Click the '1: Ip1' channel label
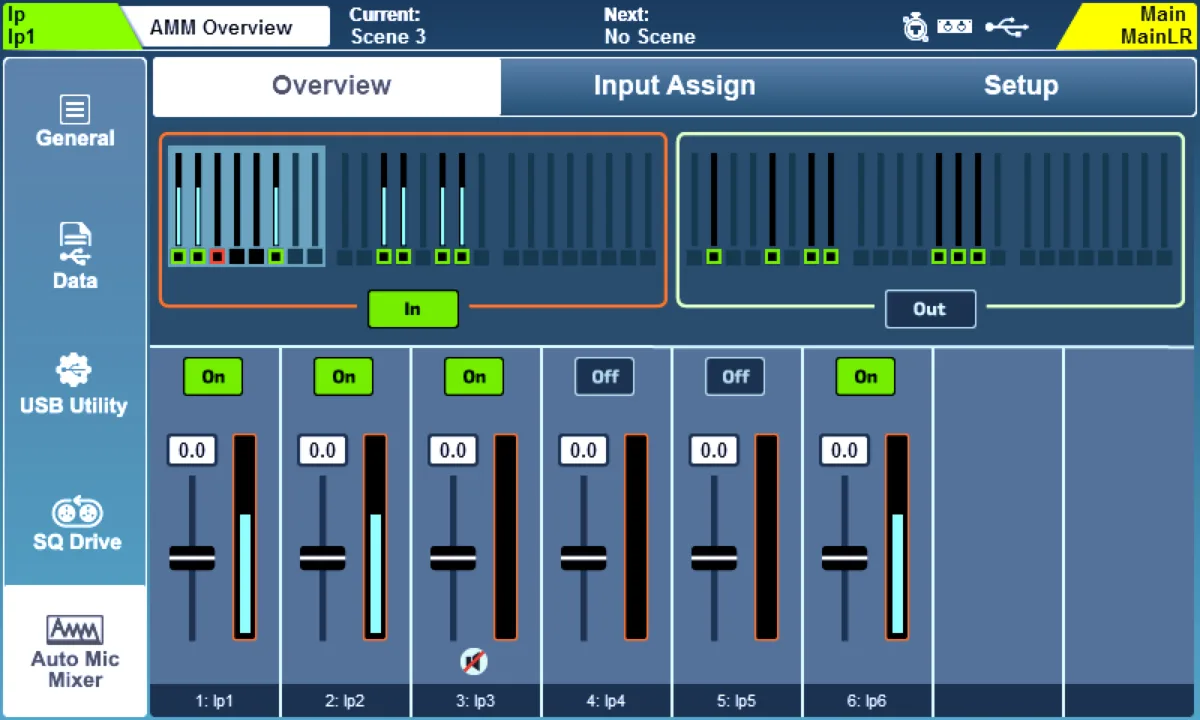 tap(214, 701)
